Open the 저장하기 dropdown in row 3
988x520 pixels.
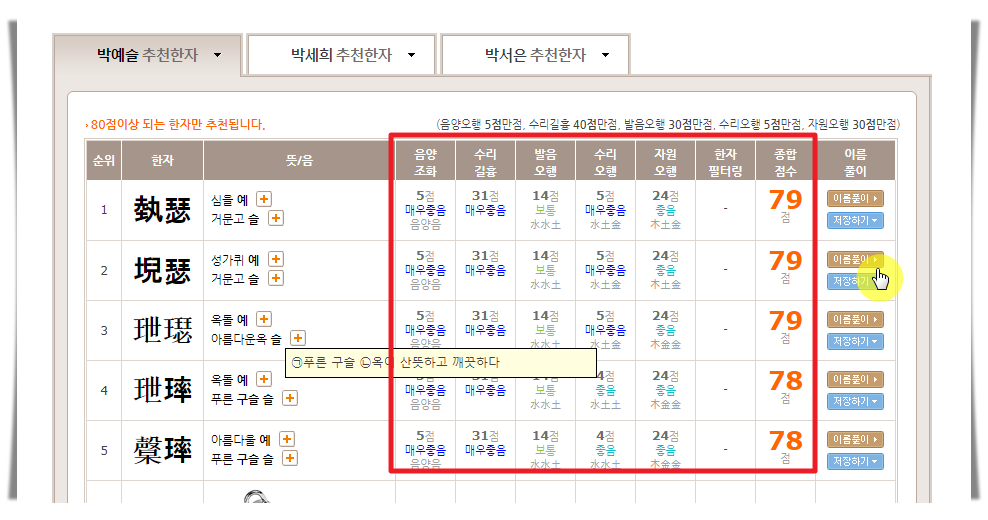click(855, 341)
